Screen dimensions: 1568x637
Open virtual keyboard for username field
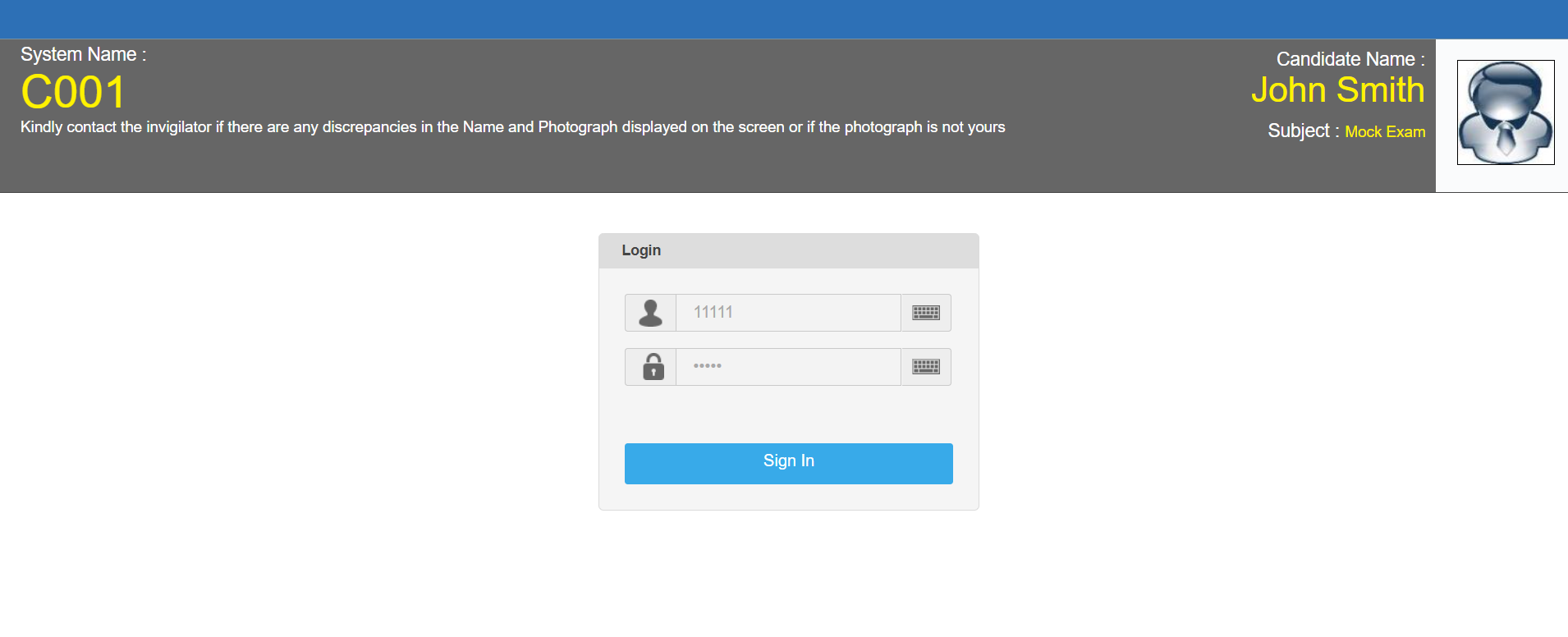[x=926, y=313]
